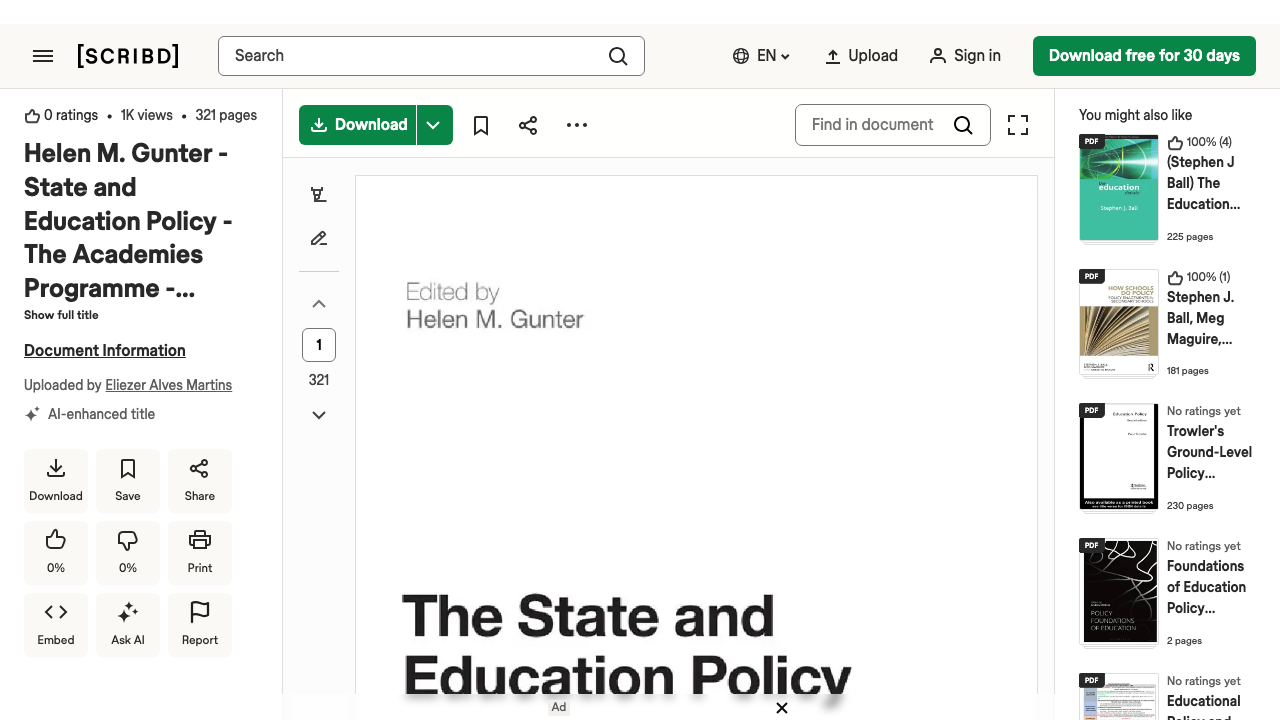Click Upload in the top navigation
The width and height of the screenshot is (1280, 720).
(861, 56)
